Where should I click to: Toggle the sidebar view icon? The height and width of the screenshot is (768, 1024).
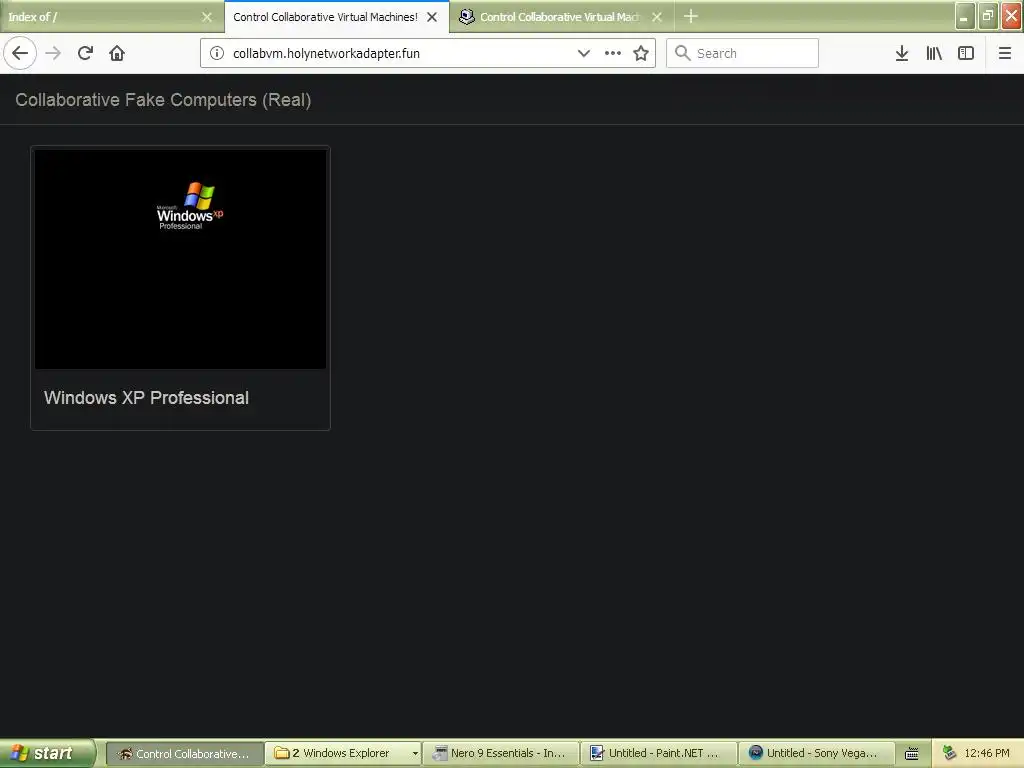[966, 53]
